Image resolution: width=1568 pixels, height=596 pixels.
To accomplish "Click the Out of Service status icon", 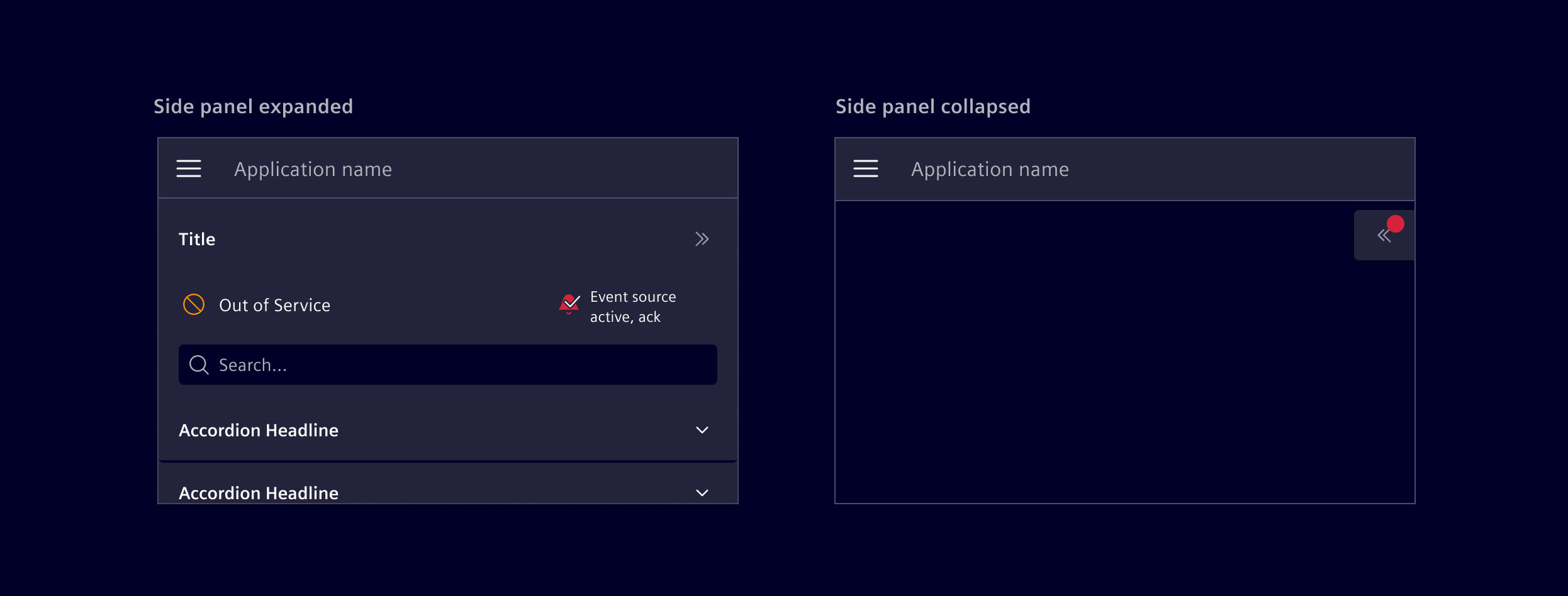I will coord(194,305).
